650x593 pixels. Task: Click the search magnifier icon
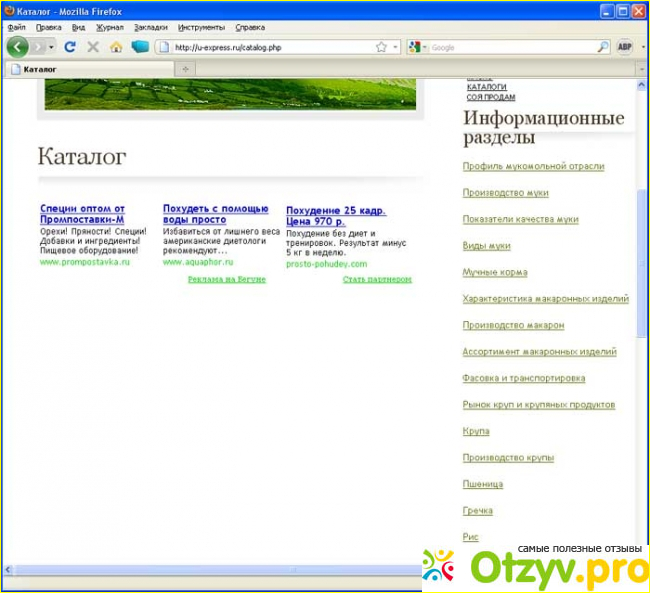pyautogui.click(x=603, y=47)
